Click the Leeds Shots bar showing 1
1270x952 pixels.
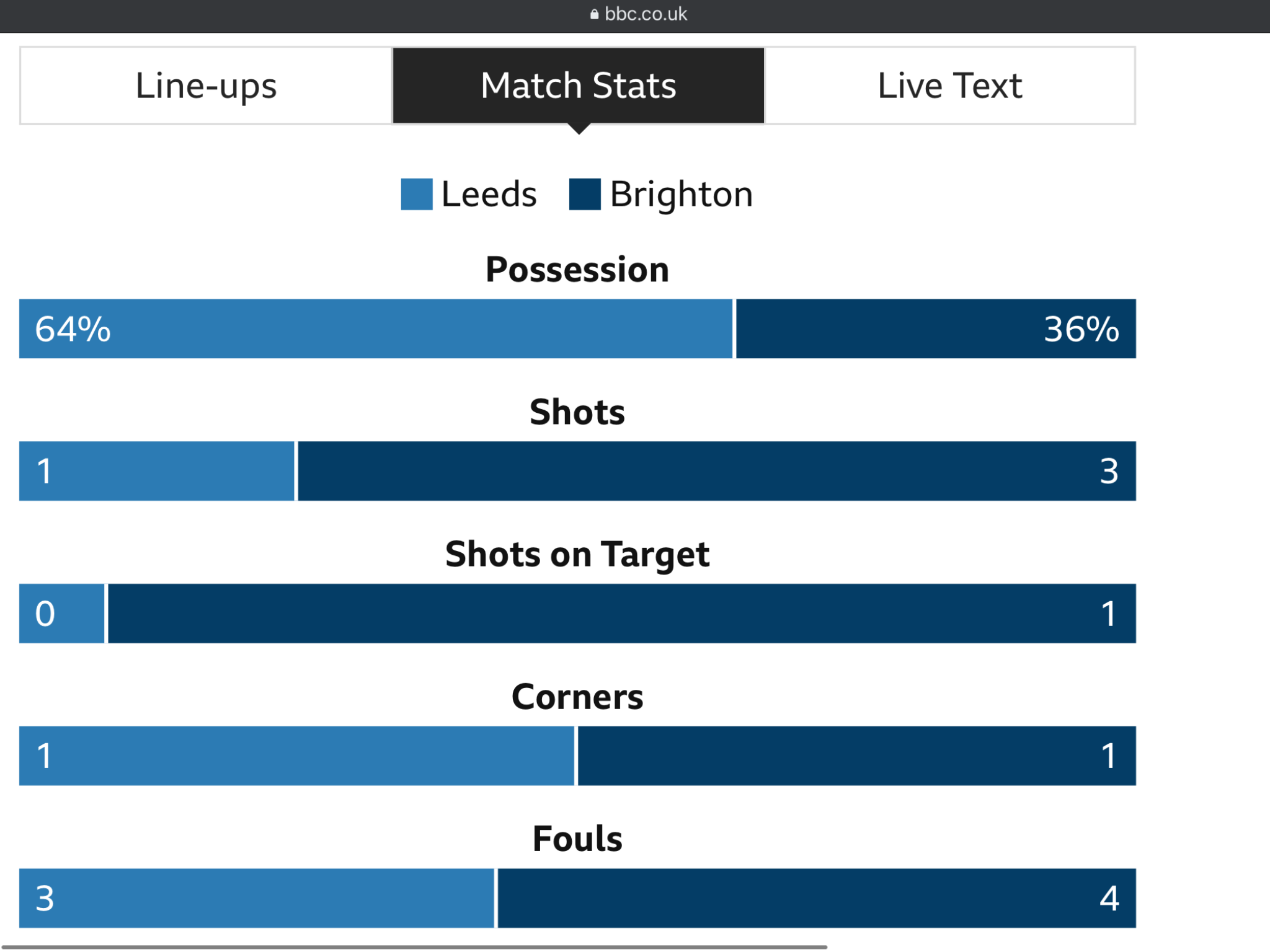pos(157,471)
